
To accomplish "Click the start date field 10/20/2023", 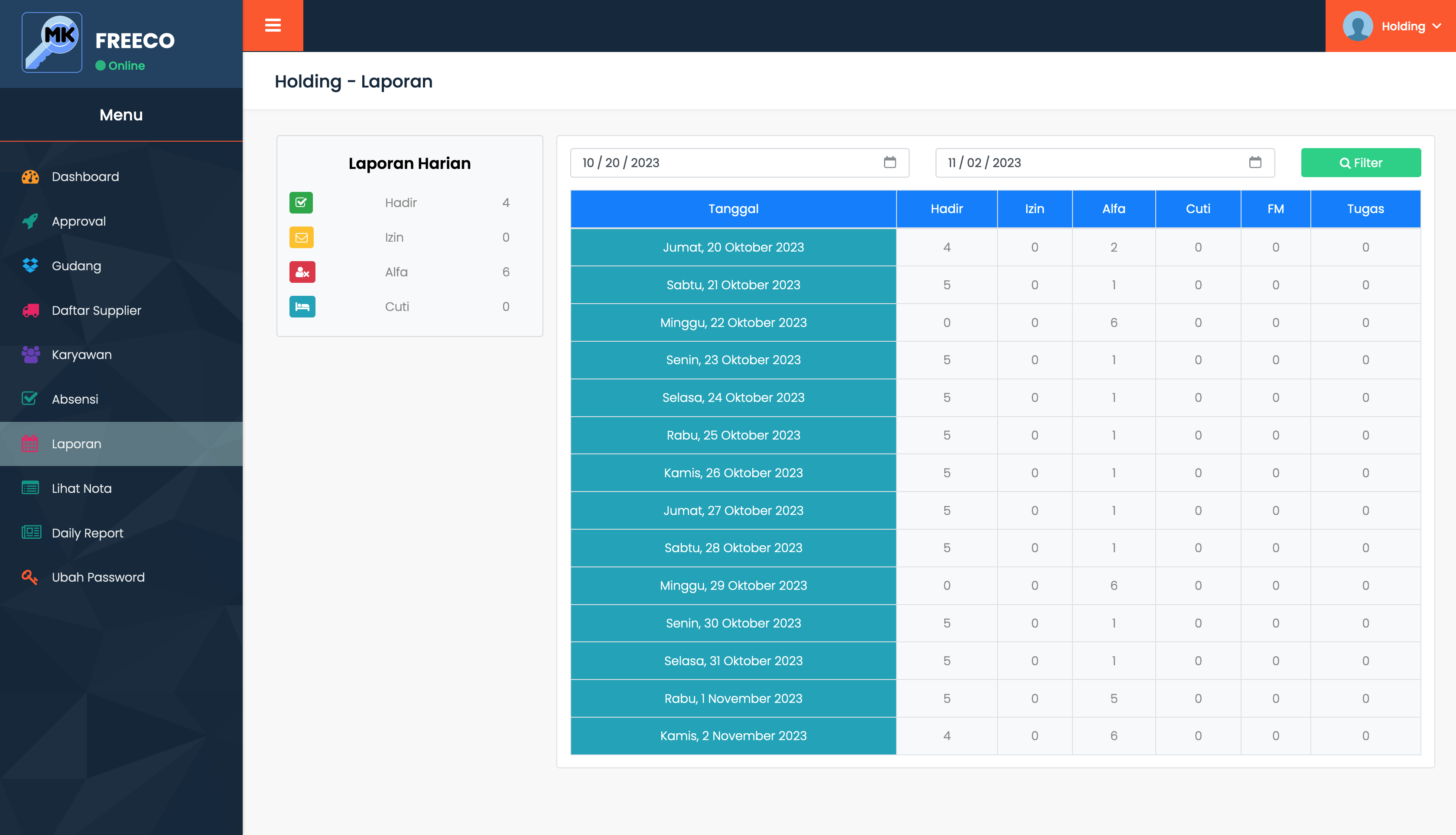I will click(739, 163).
